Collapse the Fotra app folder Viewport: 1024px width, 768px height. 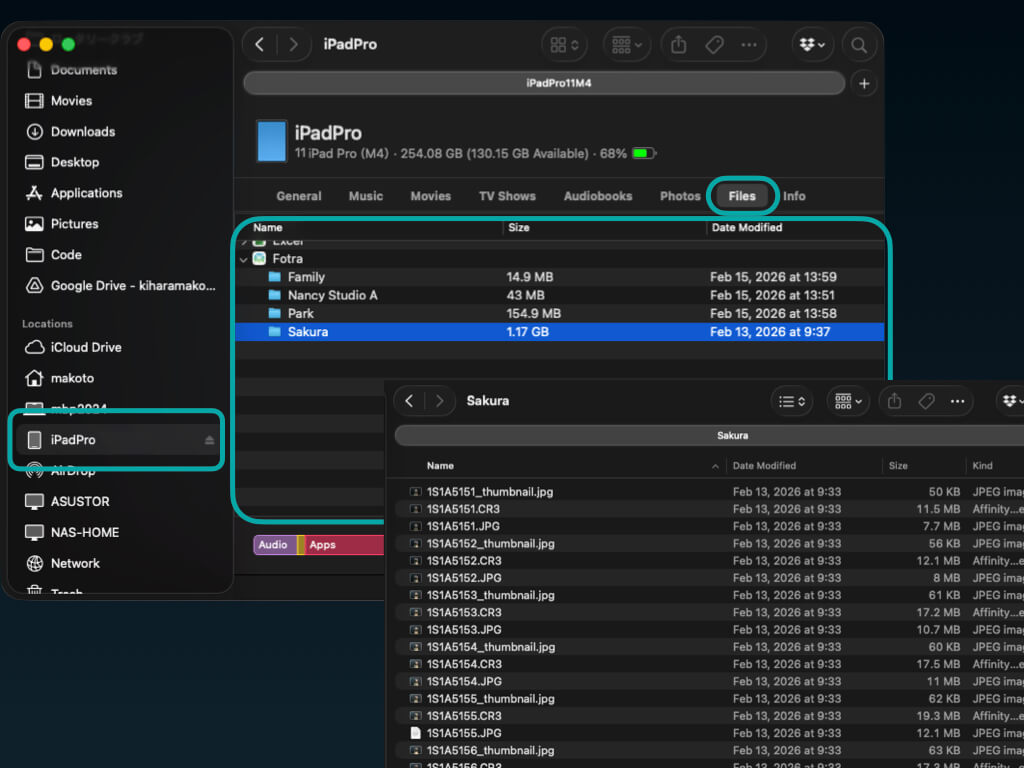244,259
